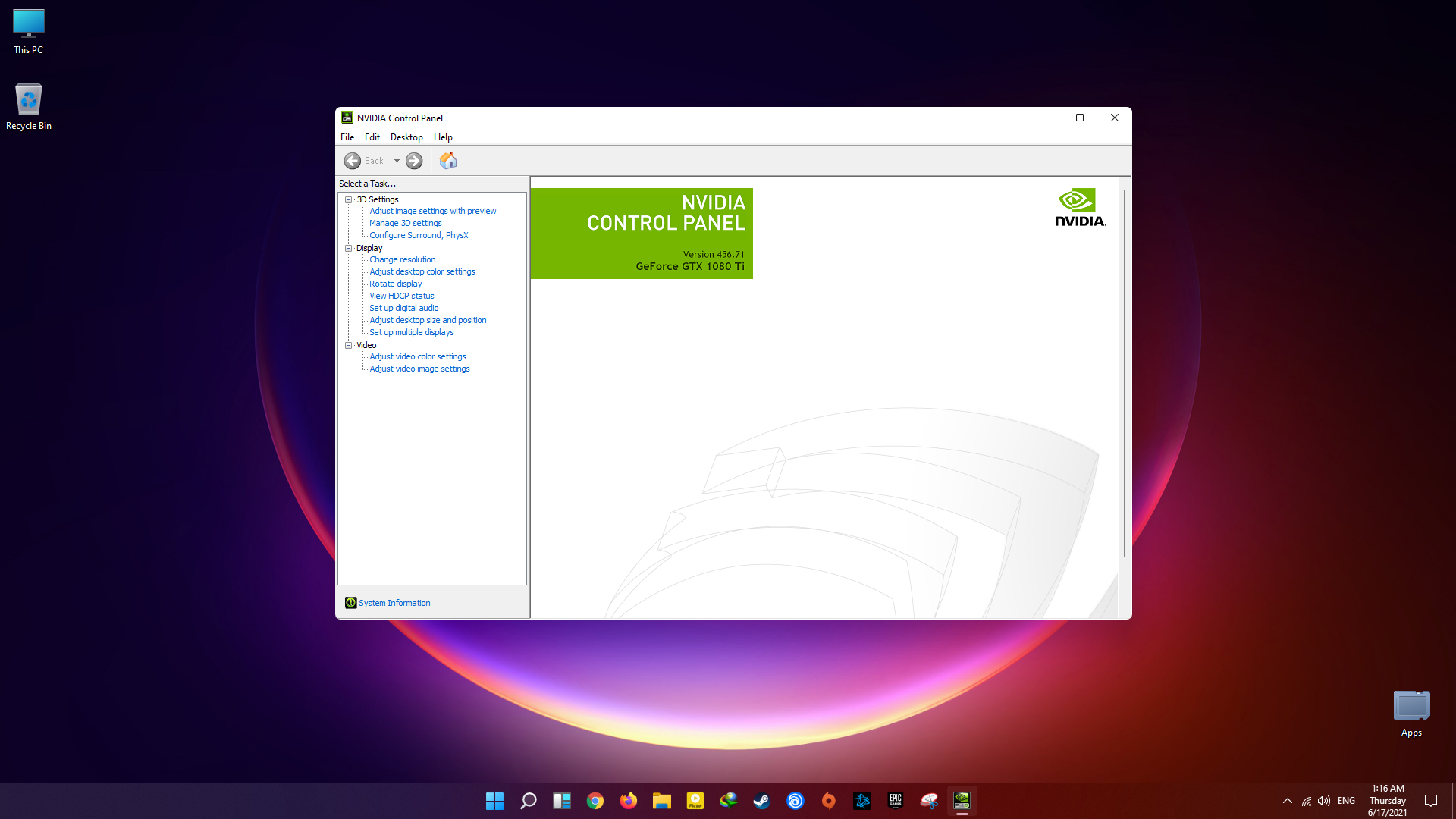1456x819 pixels.
Task: Launch Google Chrome from the taskbar
Action: click(595, 801)
